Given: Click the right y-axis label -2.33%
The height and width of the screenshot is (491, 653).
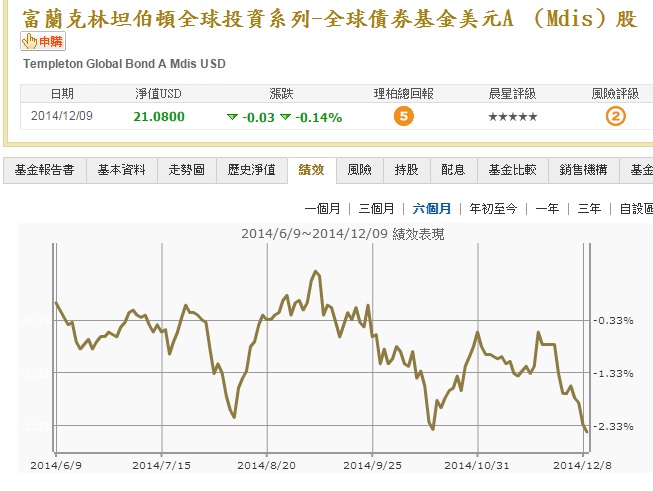Looking at the screenshot, I should 614,426.
